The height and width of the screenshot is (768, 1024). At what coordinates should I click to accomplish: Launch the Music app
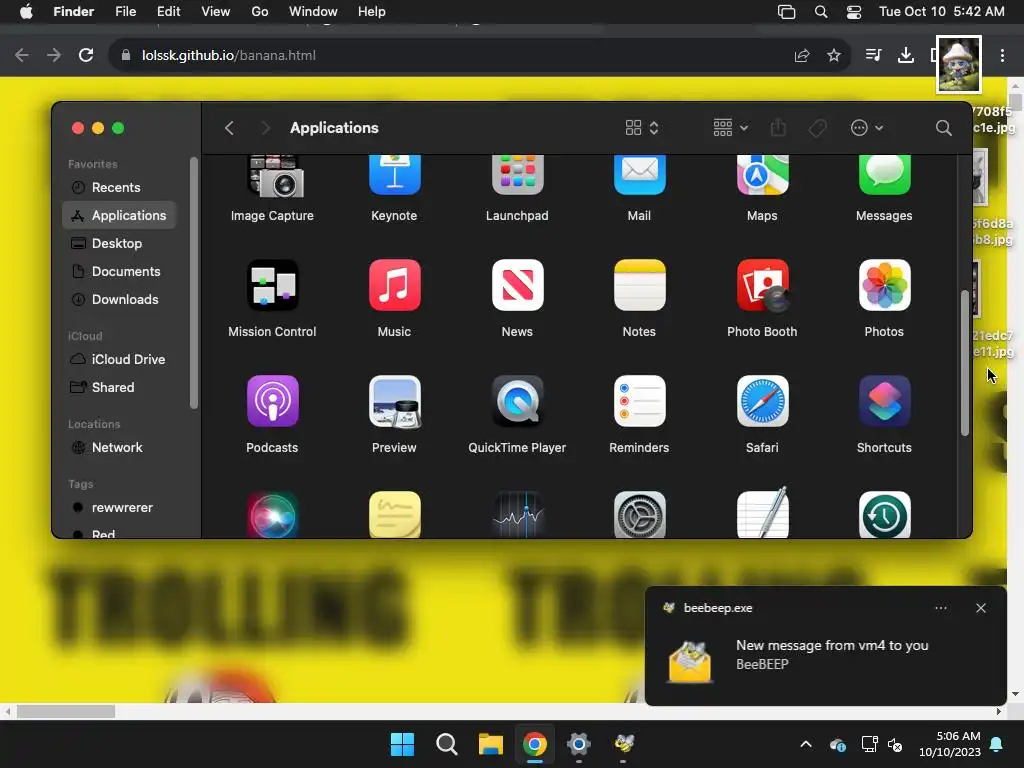click(394, 285)
